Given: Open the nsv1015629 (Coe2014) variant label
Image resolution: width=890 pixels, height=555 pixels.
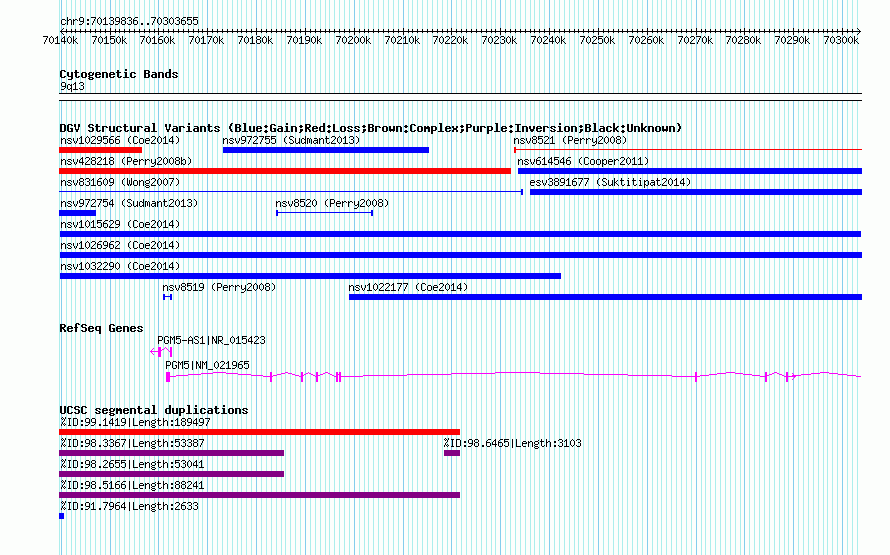Looking at the screenshot, I should [x=120, y=224].
